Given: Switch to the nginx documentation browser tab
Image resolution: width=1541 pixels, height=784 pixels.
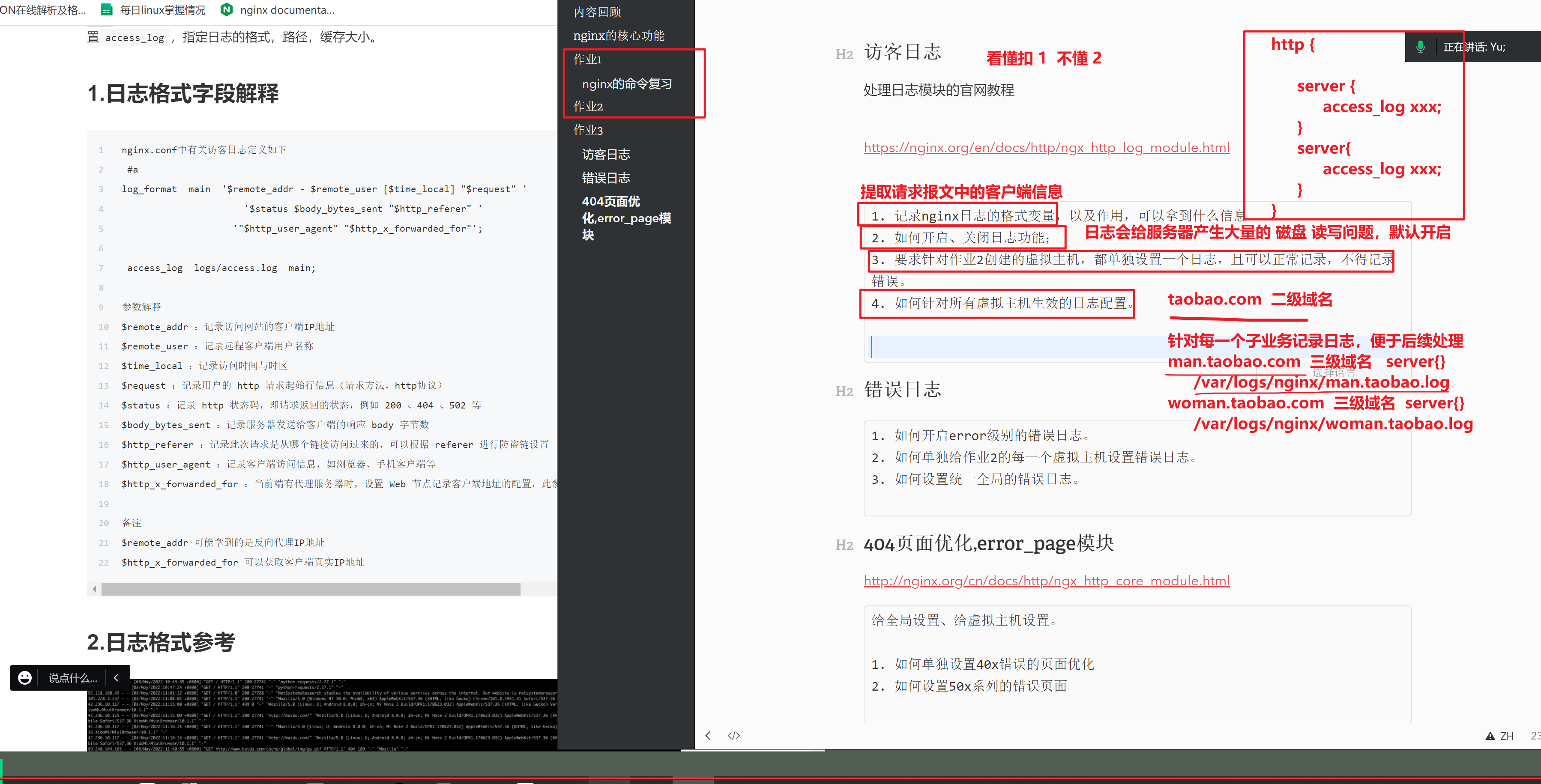Looking at the screenshot, I should pyautogui.click(x=287, y=9).
